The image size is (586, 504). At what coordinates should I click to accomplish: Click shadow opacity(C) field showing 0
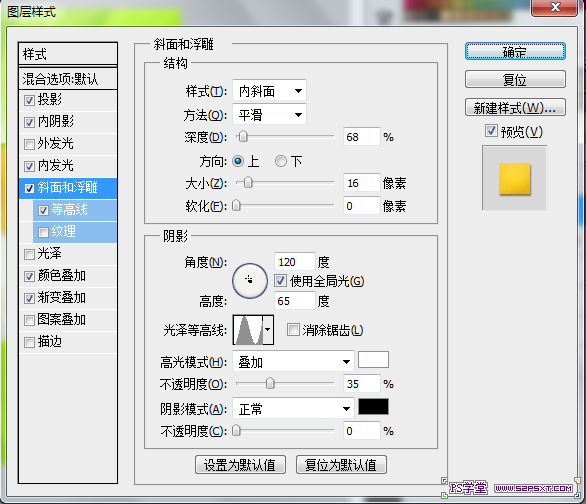(362, 431)
